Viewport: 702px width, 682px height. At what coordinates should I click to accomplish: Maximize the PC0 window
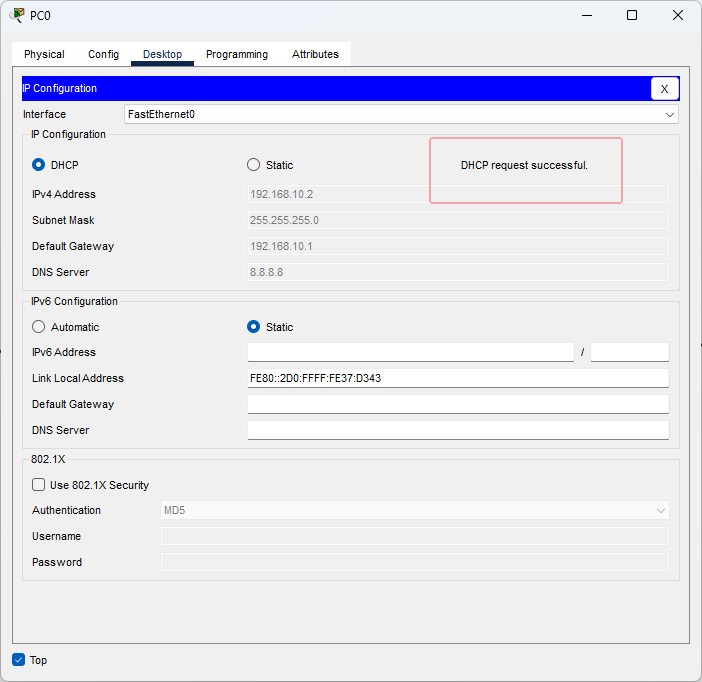[x=632, y=15]
